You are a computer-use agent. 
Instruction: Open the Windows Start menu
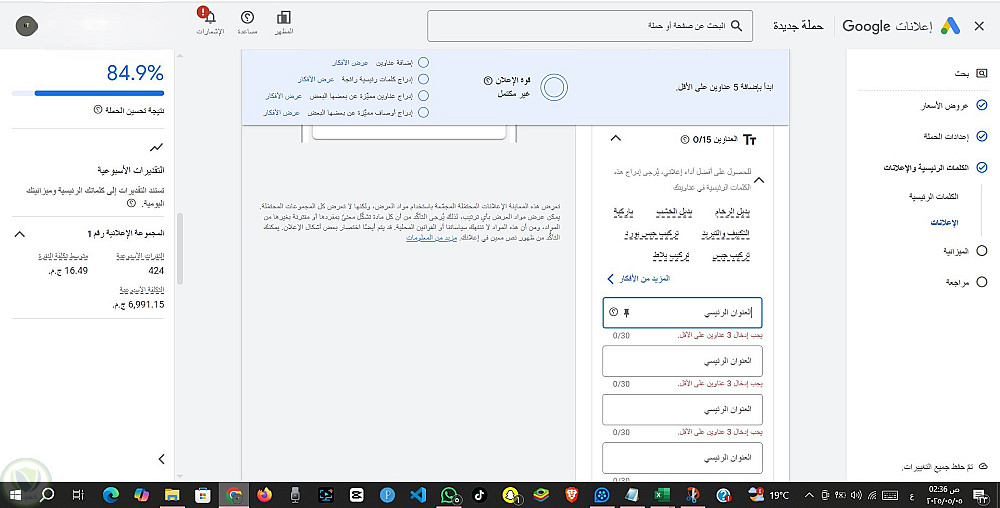point(15,495)
